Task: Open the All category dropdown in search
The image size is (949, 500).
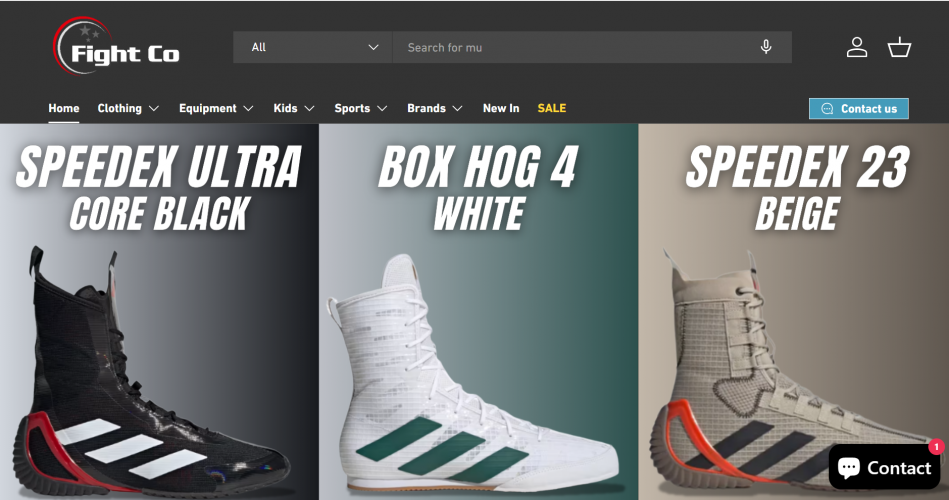Action: click(313, 47)
